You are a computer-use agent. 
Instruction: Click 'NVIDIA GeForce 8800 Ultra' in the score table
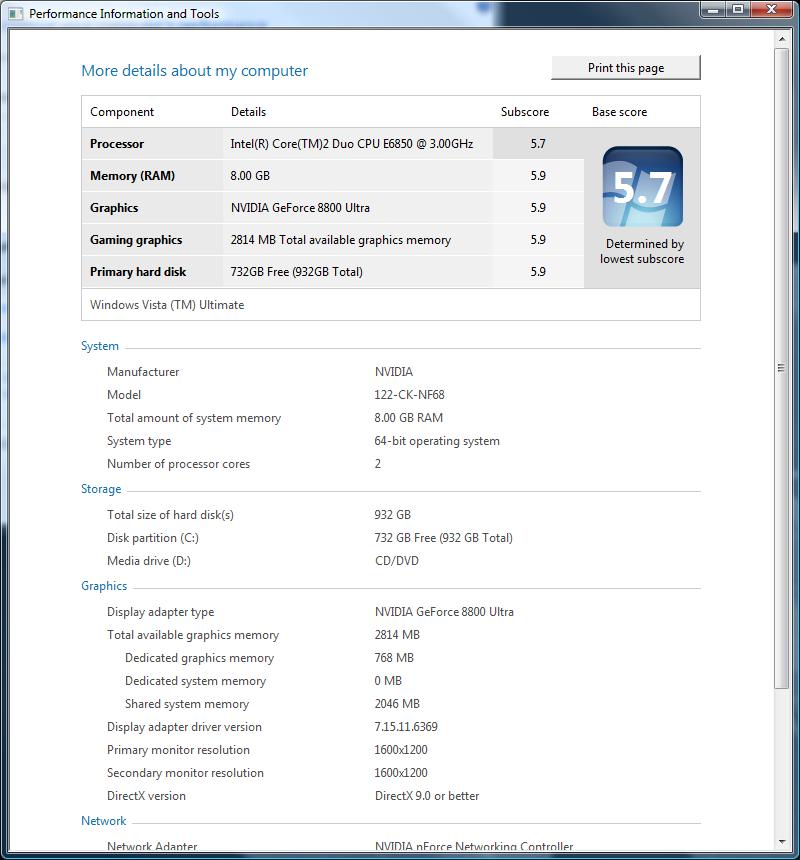click(300, 208)
